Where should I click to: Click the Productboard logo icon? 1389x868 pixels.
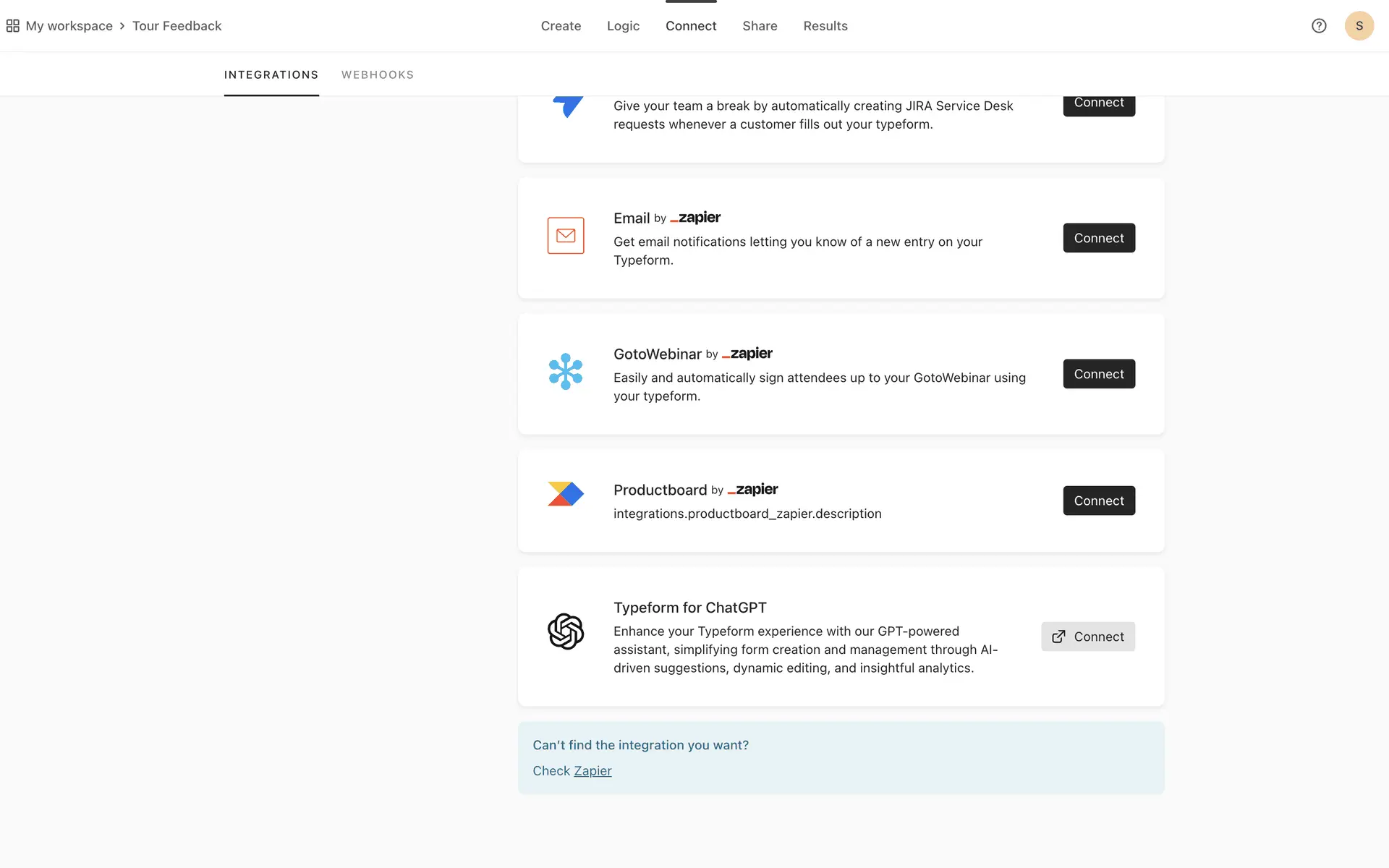566,494
